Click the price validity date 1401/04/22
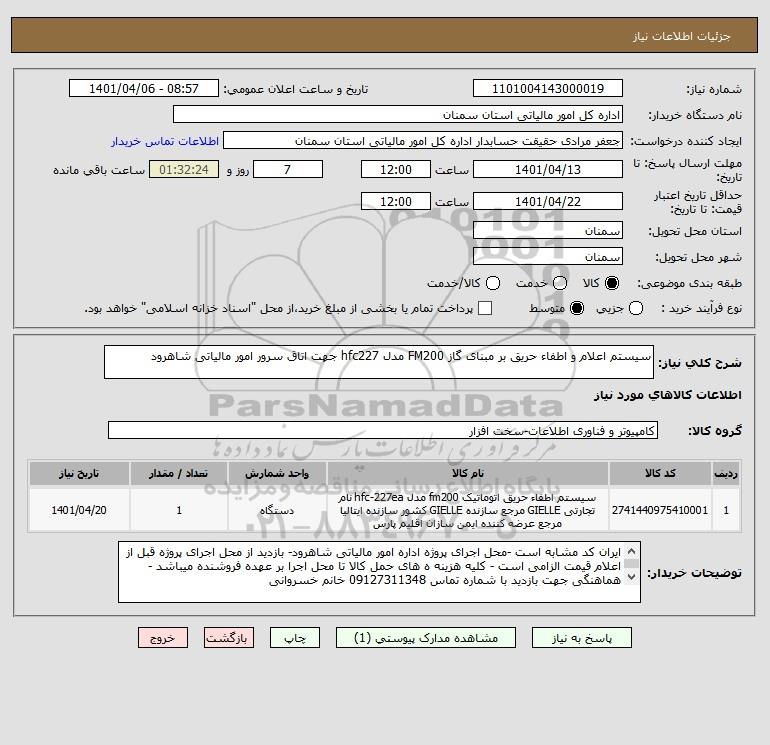 548,201
